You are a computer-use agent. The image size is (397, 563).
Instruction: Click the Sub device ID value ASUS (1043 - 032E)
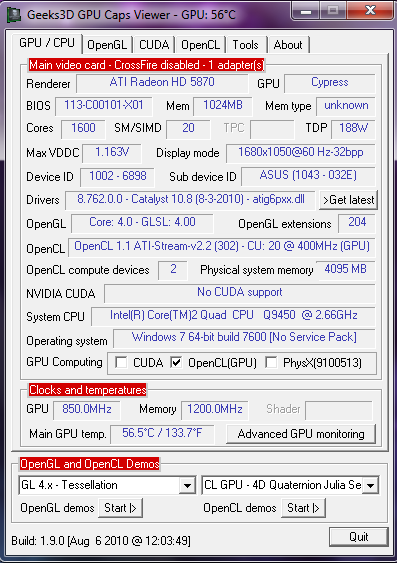tap(308, 176)
